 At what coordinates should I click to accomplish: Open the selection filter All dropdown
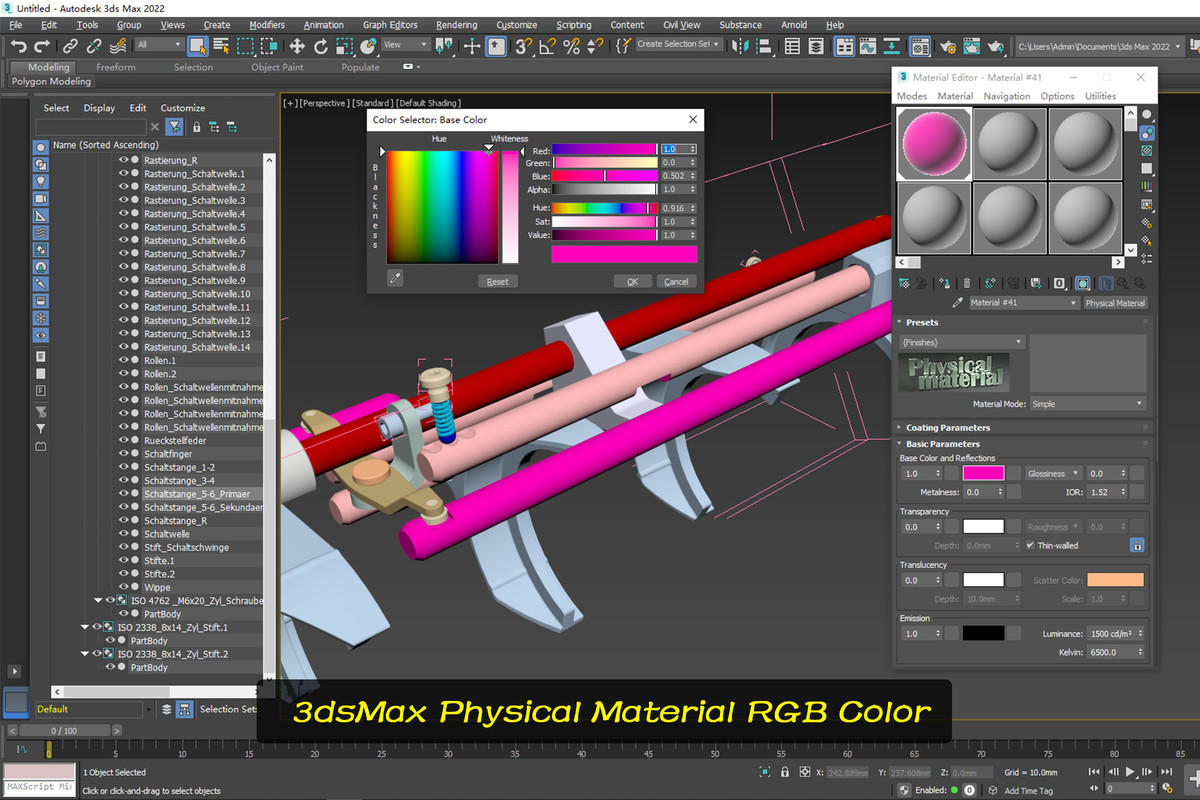point(159,45)
